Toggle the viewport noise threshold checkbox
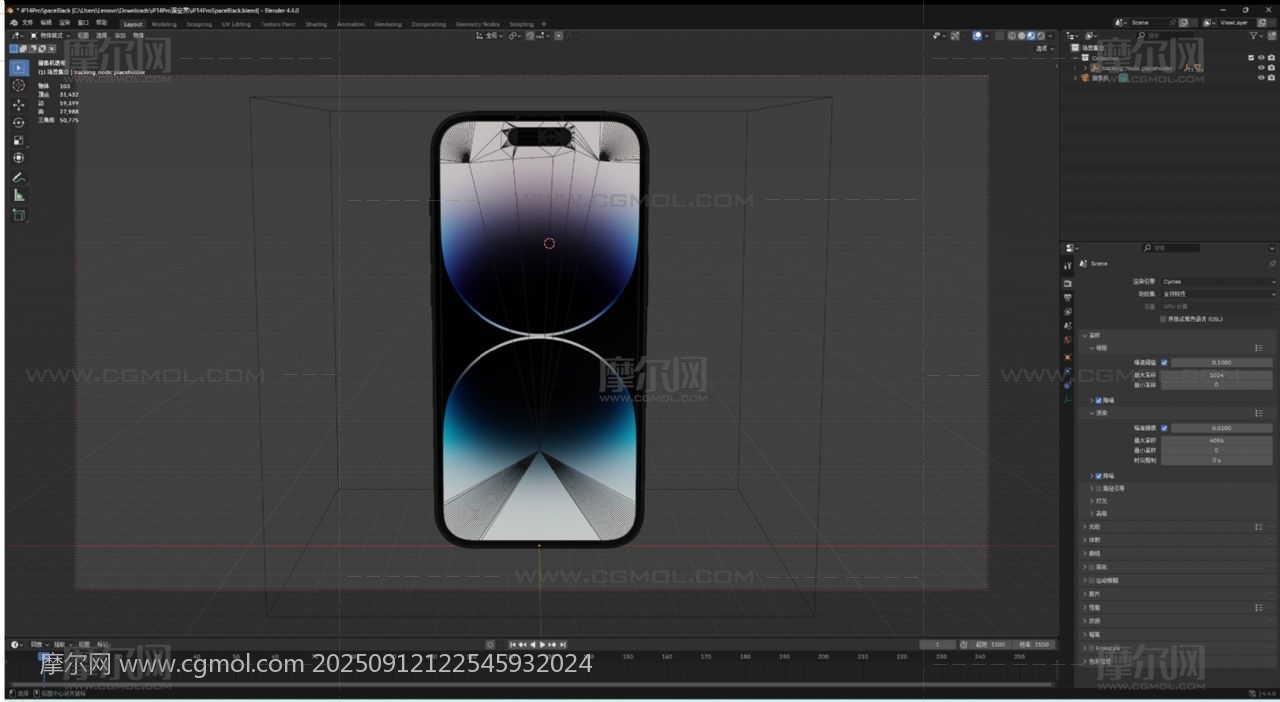Screen dimensions: 1280x702 (x=1164, y=362)
